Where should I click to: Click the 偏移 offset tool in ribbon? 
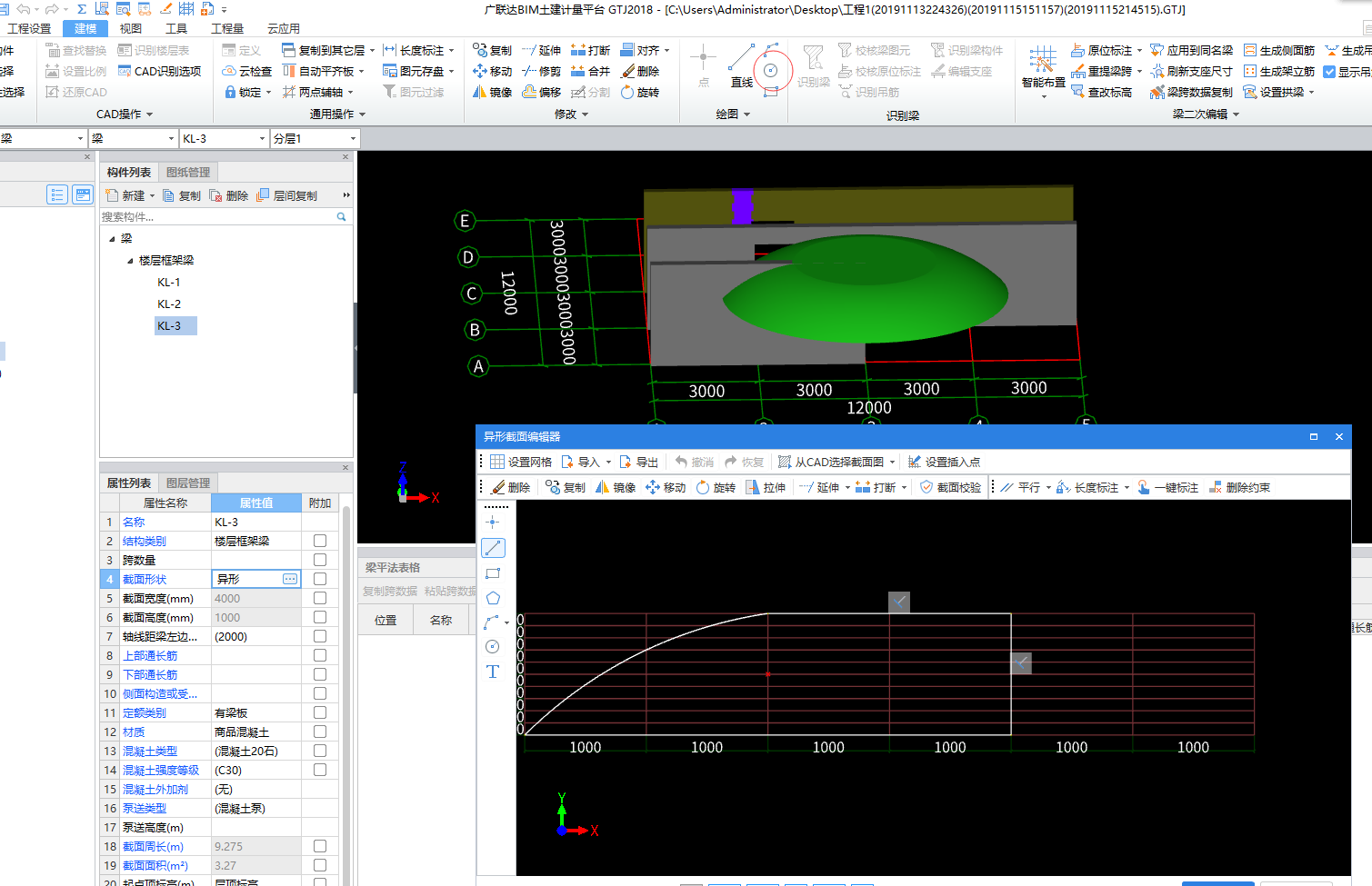[541, 92]
